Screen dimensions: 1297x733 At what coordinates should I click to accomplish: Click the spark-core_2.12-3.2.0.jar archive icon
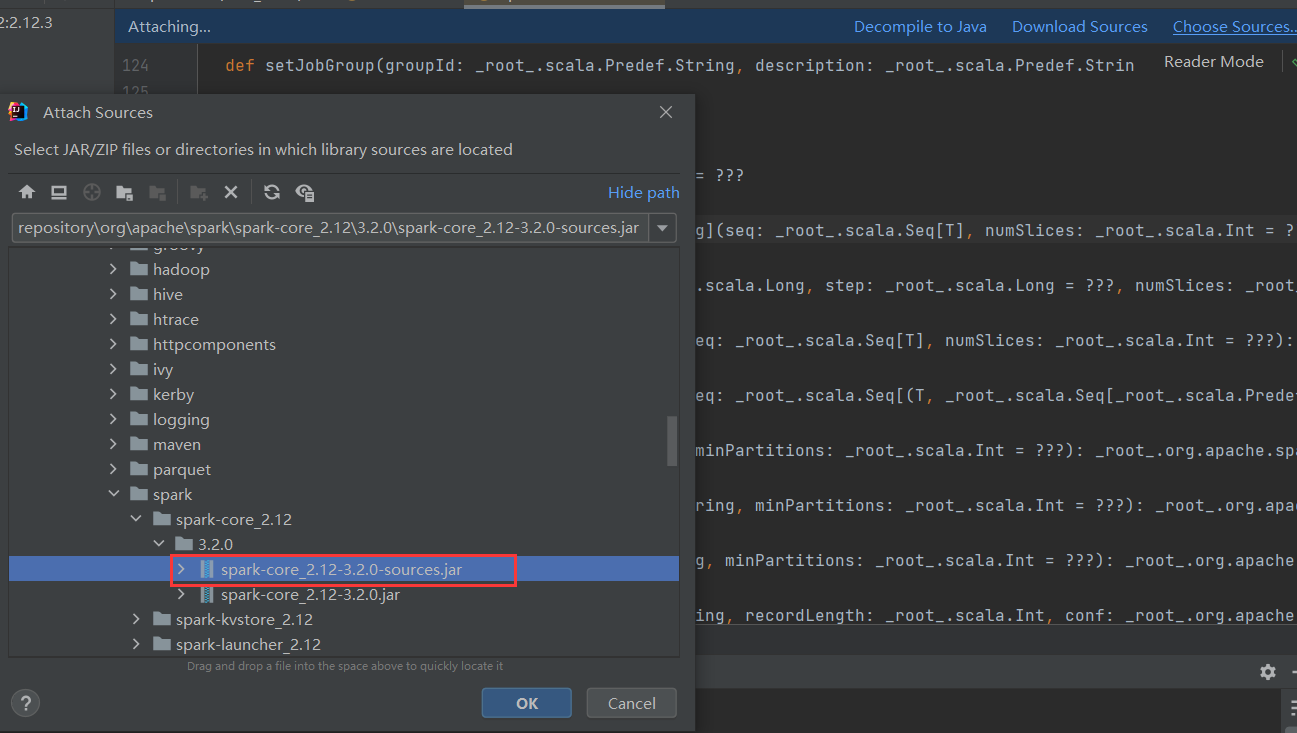(x=207, y=594)
